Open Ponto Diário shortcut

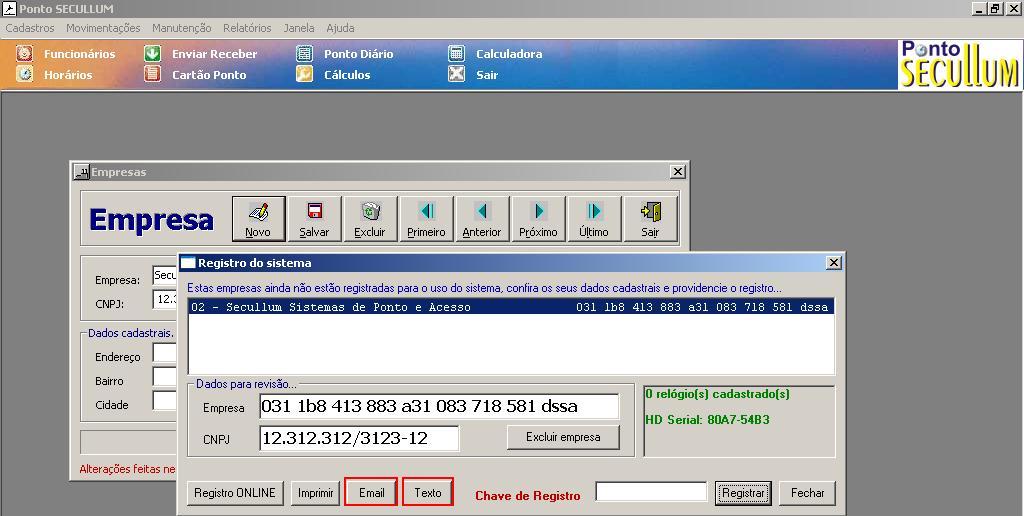[345, 54]
